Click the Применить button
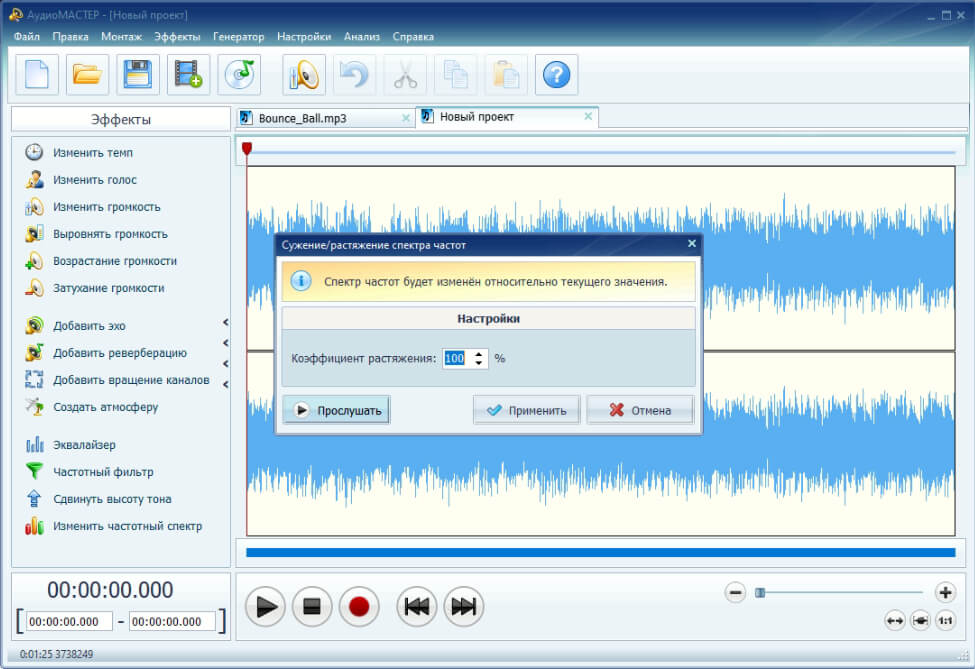The height and width of the screenshot is (669, 975). [x=526, y=410]
